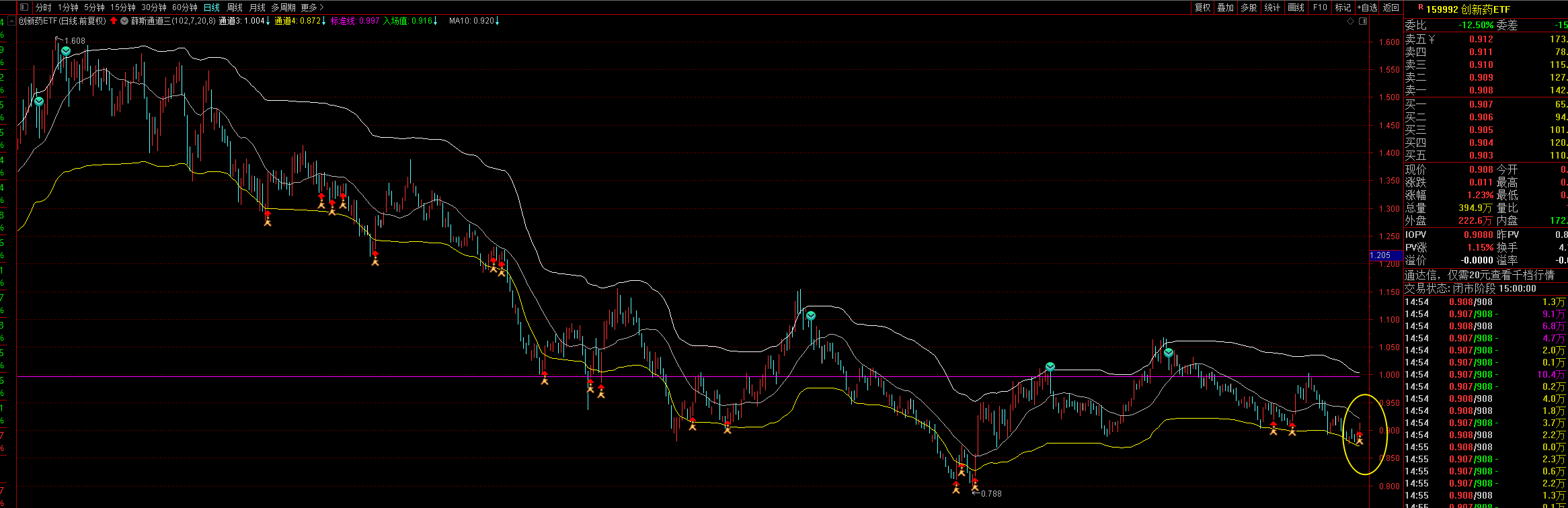This screenshot has width=1568, height=508.
Task: Click the buy signal arrow inside the yellow ellipse
Action: point(1360,438)
